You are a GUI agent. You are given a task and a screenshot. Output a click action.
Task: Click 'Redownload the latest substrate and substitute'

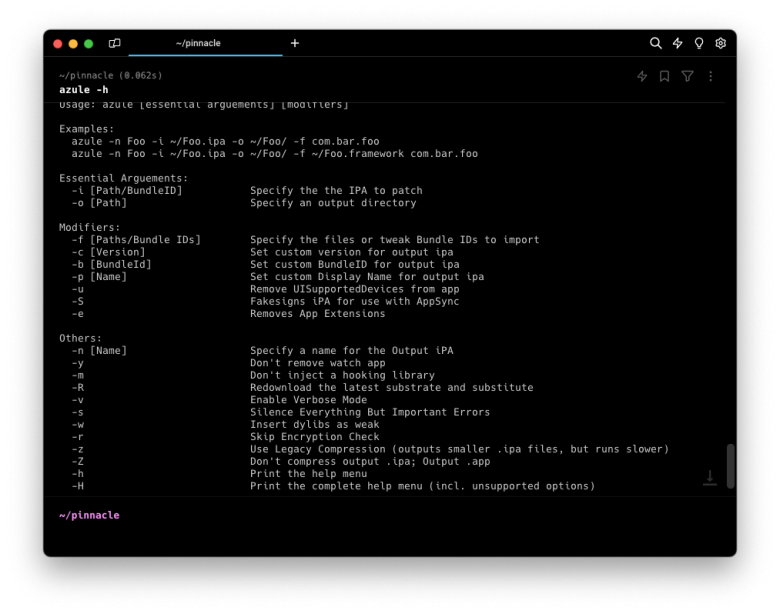391,388
